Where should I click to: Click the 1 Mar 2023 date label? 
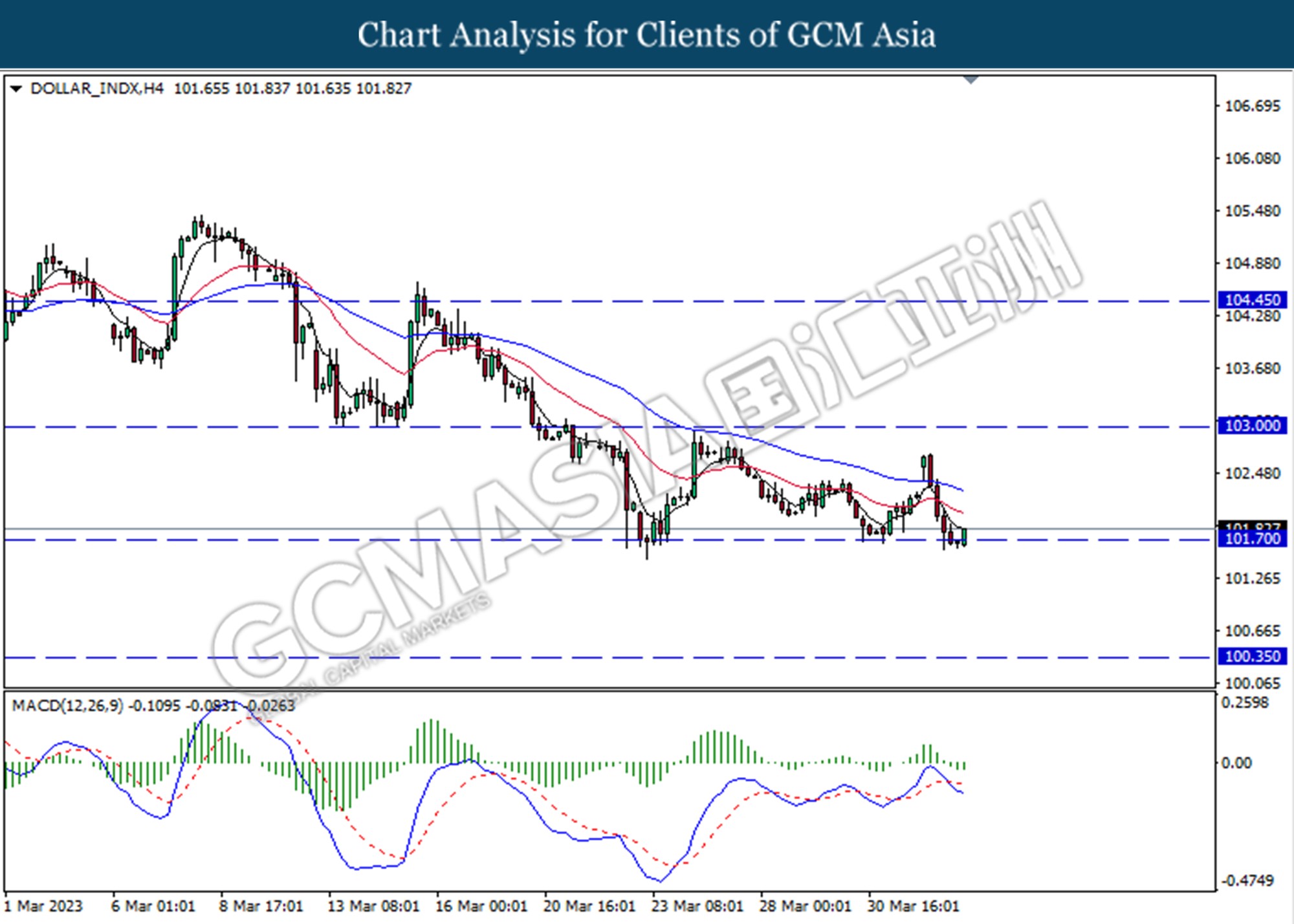point(43,906)
